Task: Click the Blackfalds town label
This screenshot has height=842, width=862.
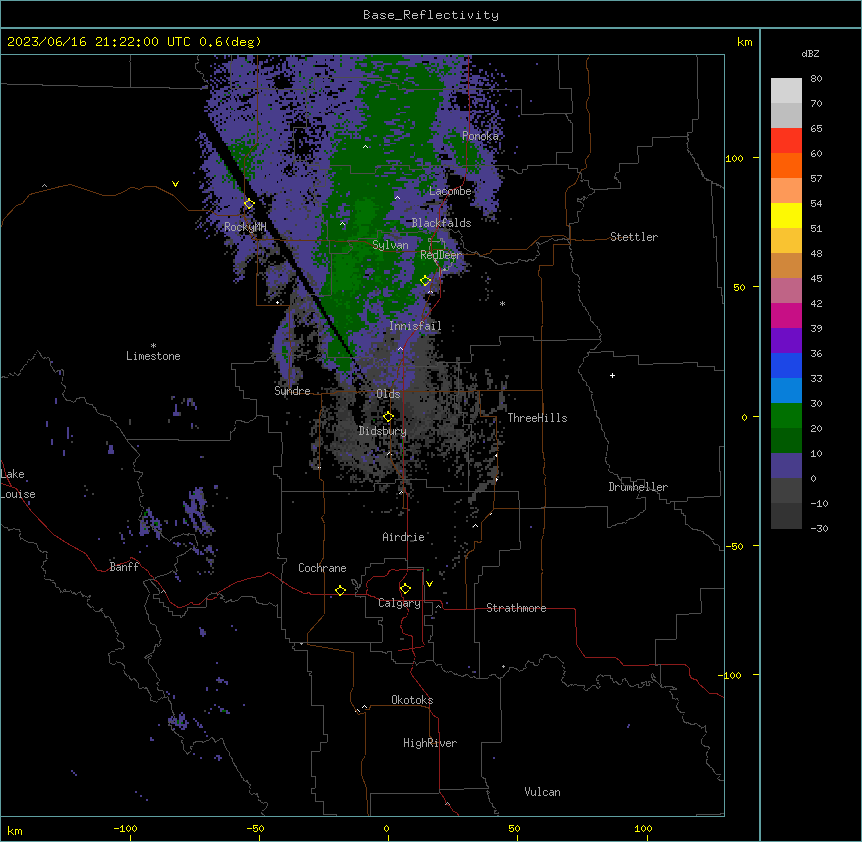Action: click(441, 223)
